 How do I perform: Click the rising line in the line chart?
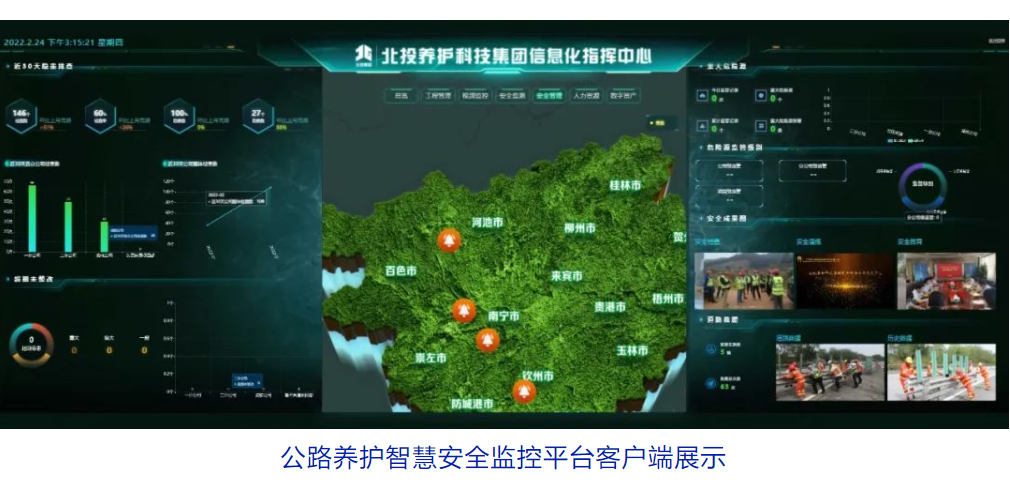[240, 206]
